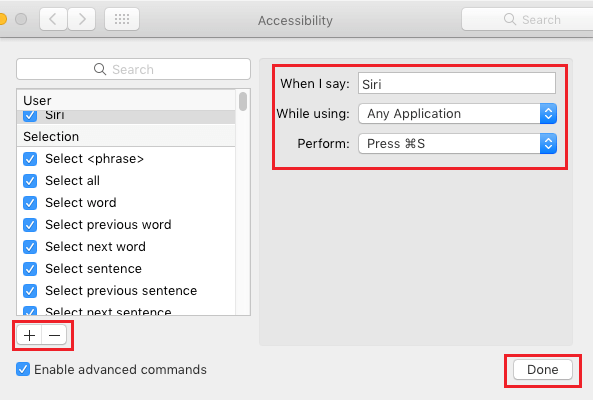Select the 'Select word' command text
593x400 pixels.
tap(81, 203)
